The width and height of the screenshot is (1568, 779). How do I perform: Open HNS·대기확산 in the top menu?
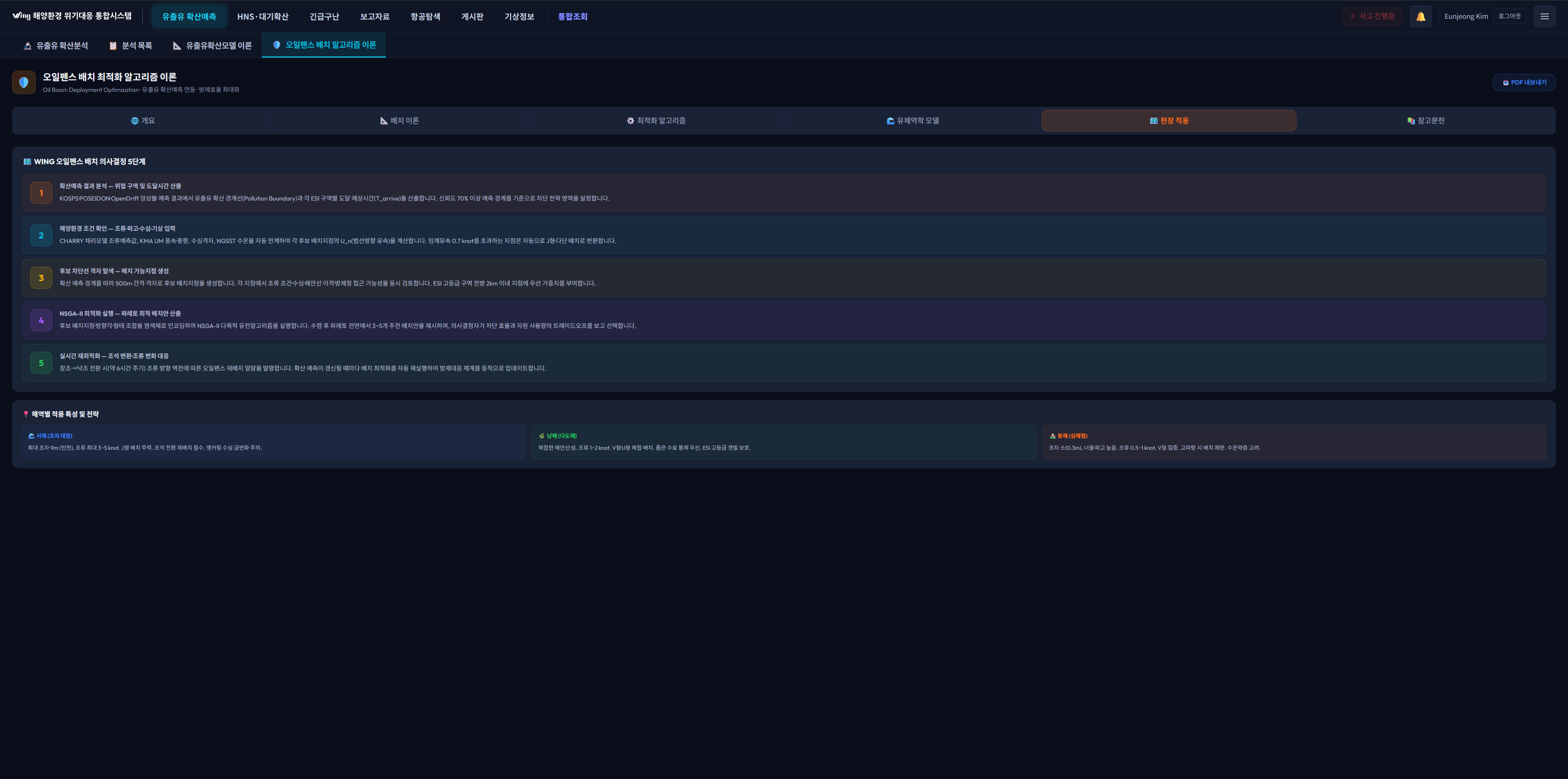[262, 16]
